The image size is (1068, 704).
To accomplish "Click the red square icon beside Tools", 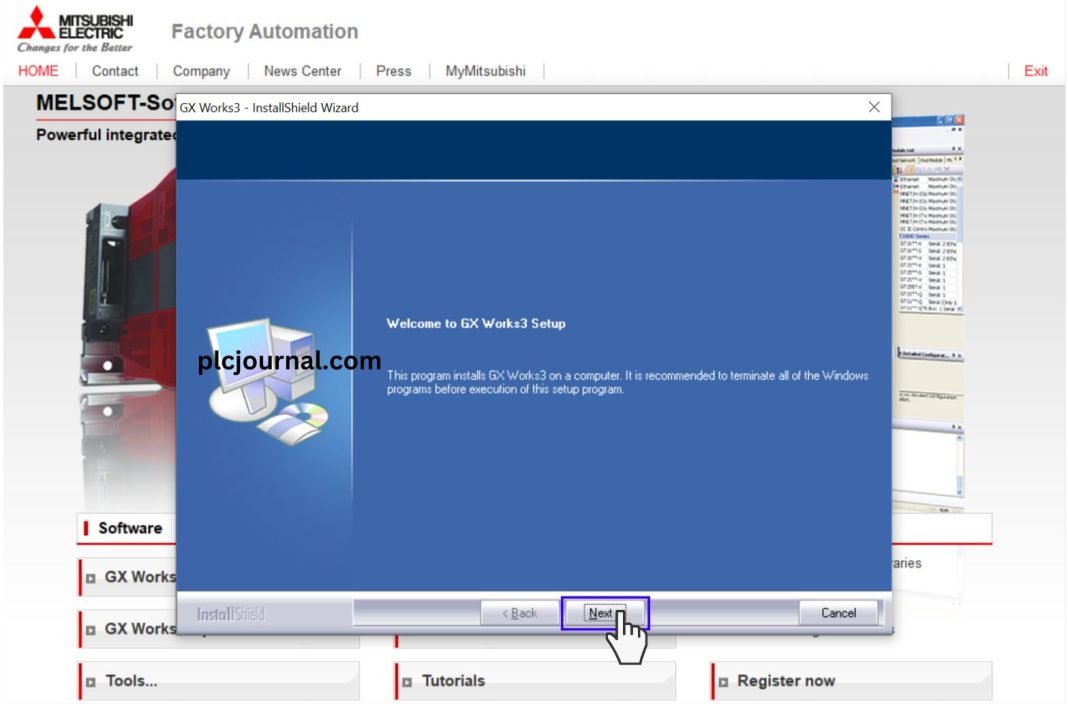I will [91, 681].
